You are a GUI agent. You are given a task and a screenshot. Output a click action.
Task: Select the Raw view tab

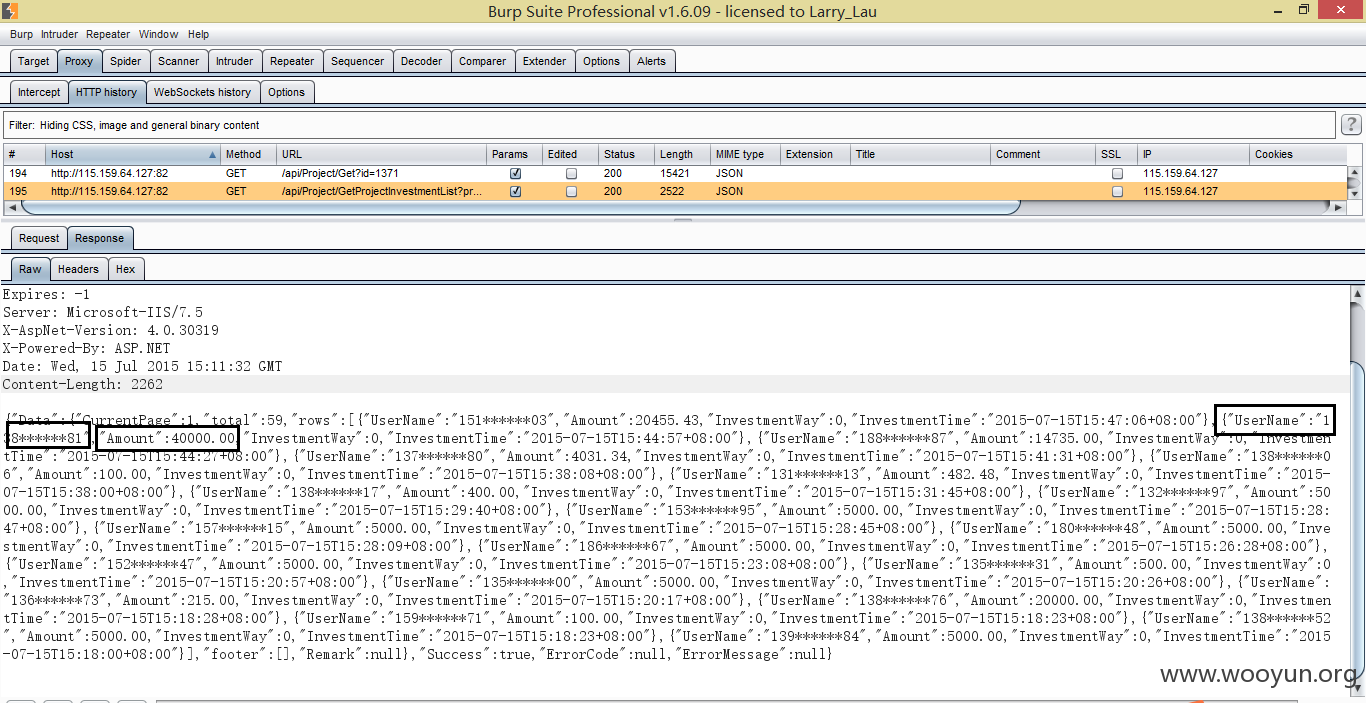(31, 269)
